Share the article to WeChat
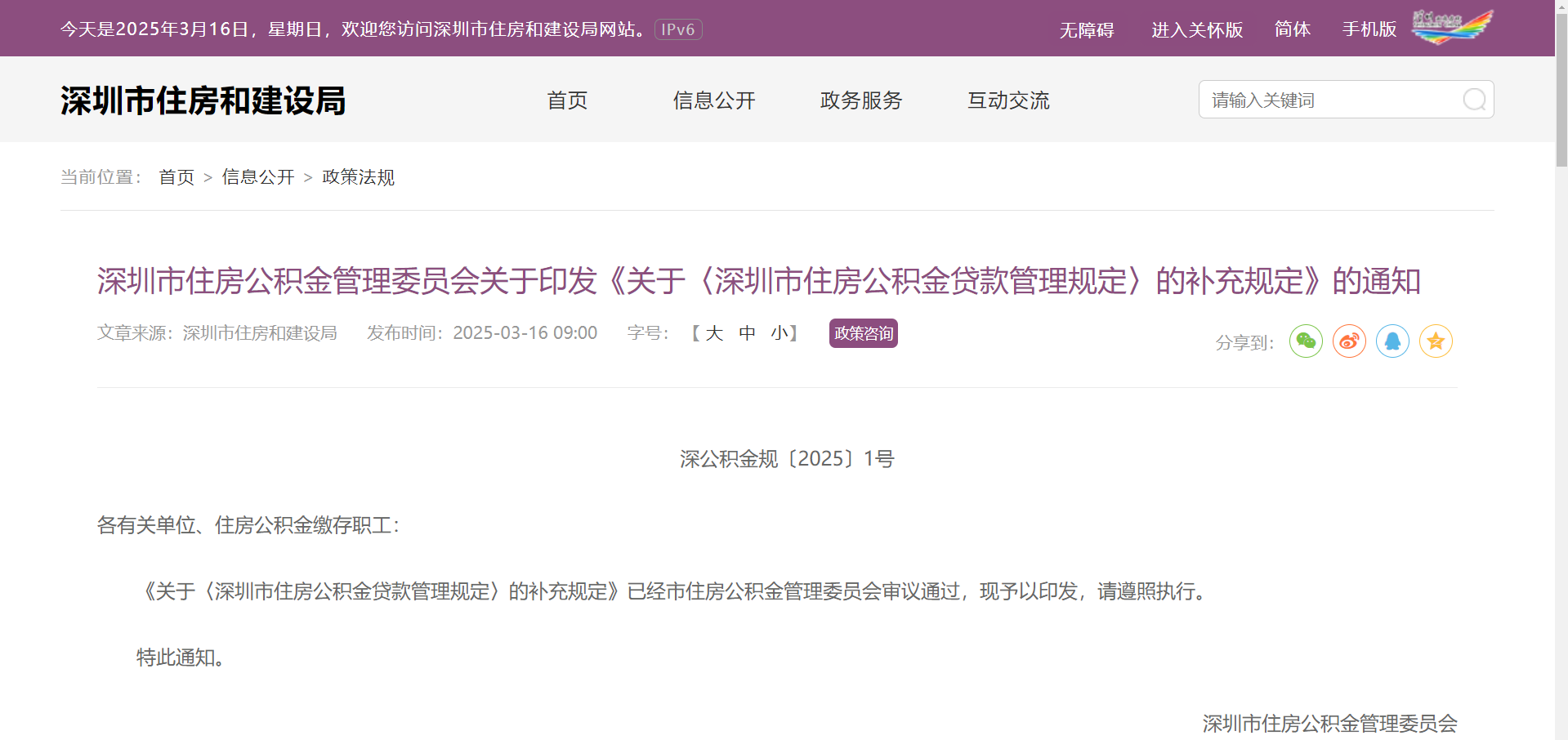The height and width of the screenshot is (740, 1568). pos(1306,341)
